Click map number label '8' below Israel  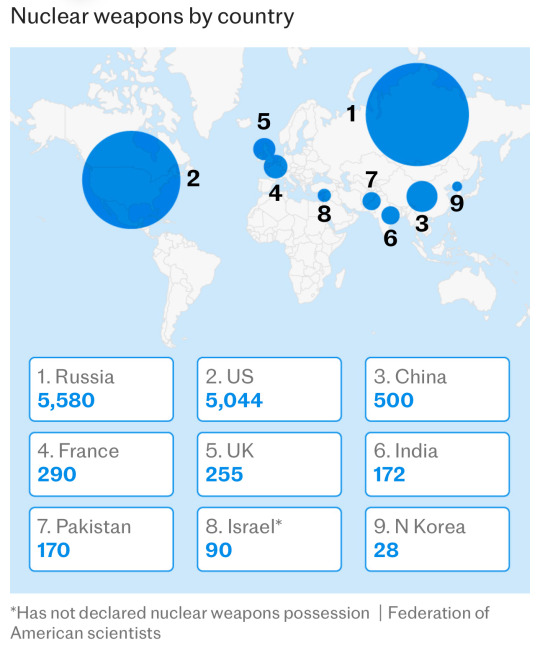click(x=324, y=214)
